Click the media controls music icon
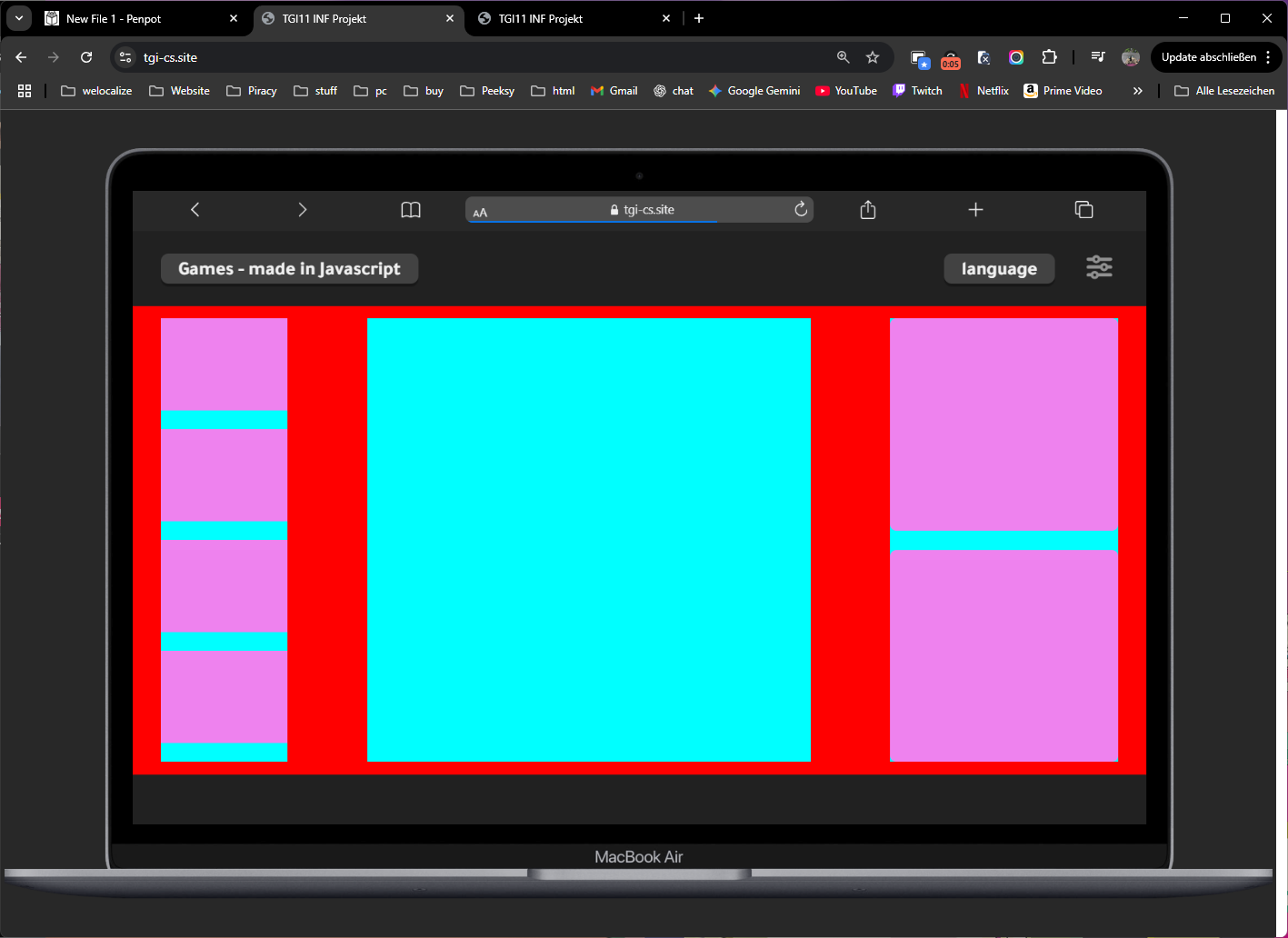The width and height of the screenshot is (1288, 938). [x=1098, y=57]
